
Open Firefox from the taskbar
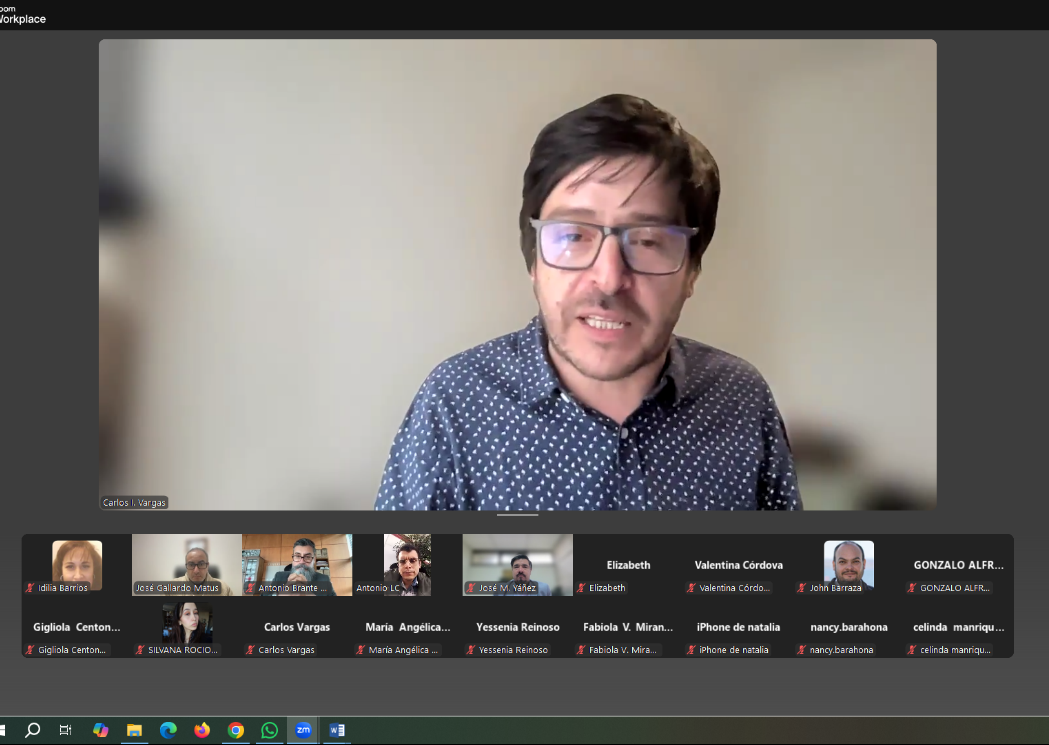tap(202, 730)
